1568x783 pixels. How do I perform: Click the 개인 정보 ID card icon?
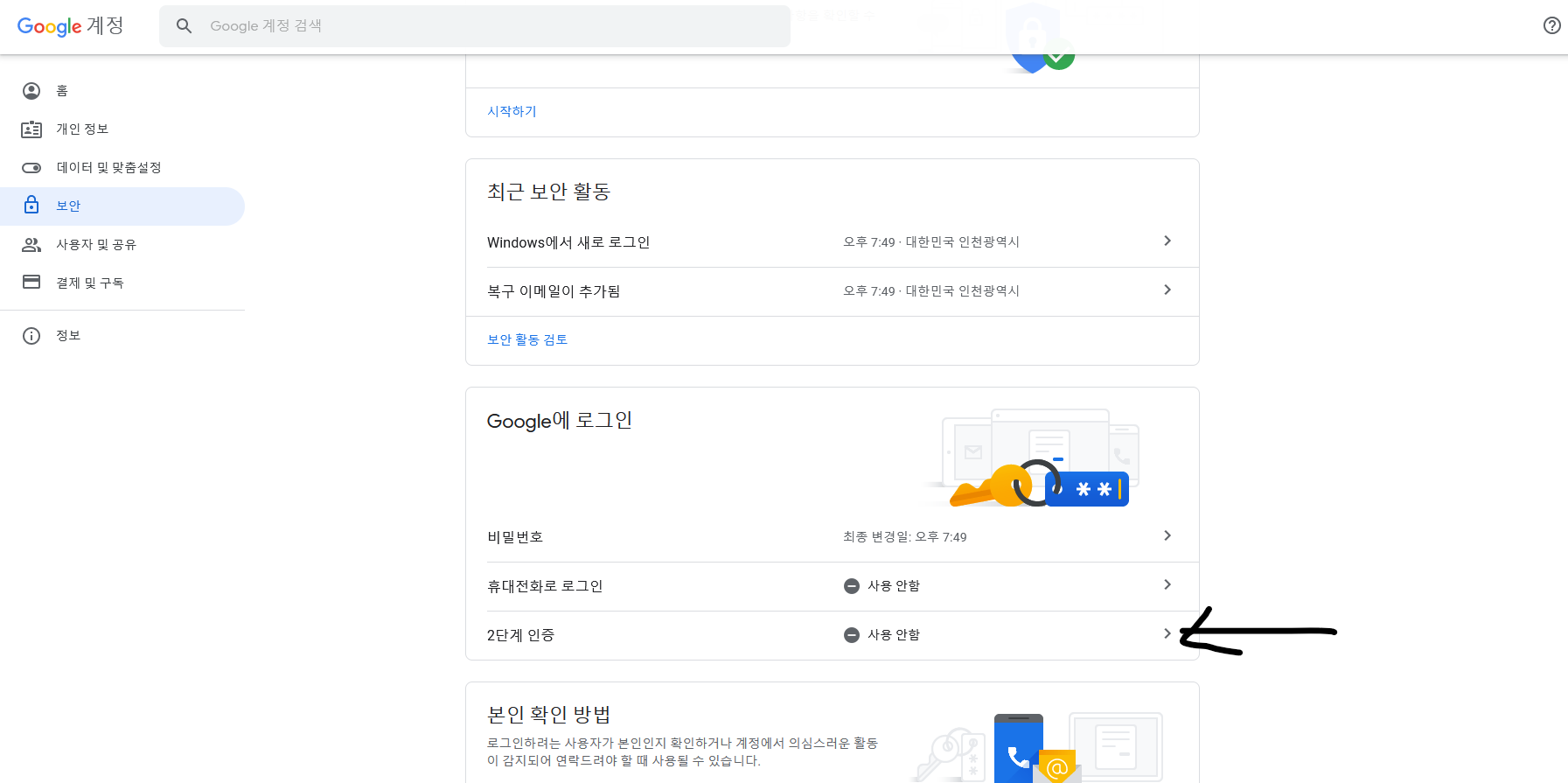point(31,129)
